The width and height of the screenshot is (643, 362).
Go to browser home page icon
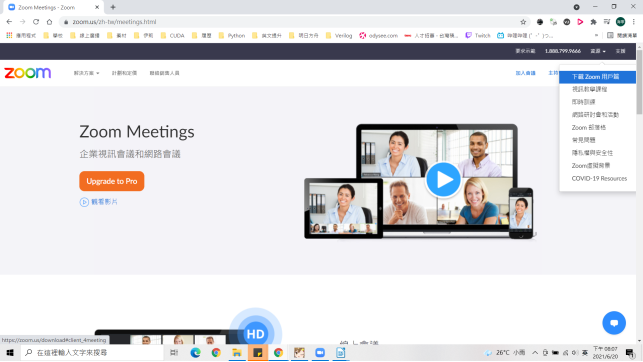[50, 22]
